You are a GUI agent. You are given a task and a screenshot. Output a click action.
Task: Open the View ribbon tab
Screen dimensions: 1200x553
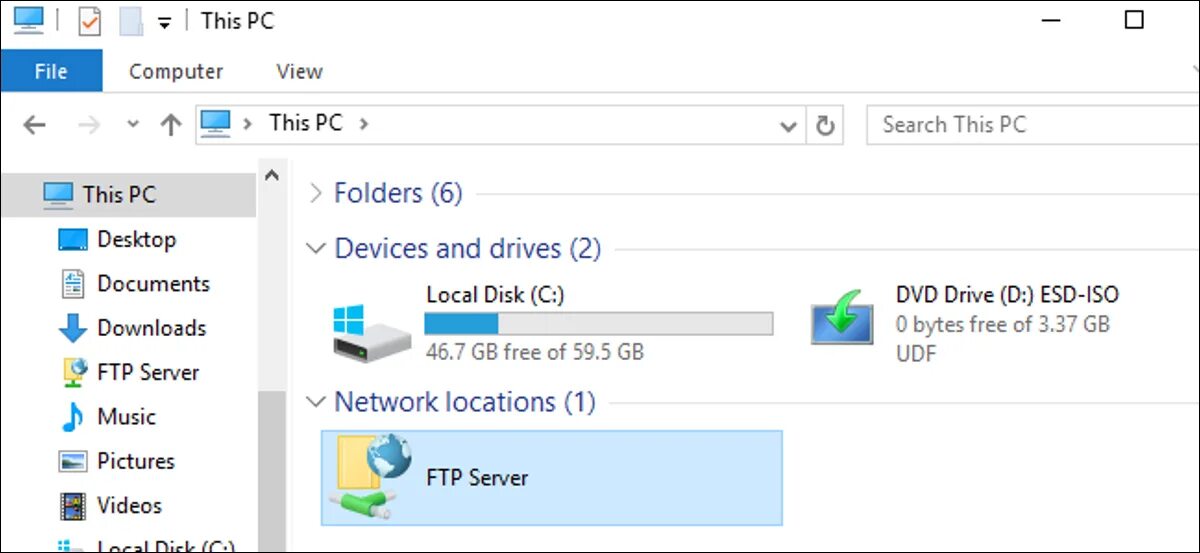click(x=299, y=71)
